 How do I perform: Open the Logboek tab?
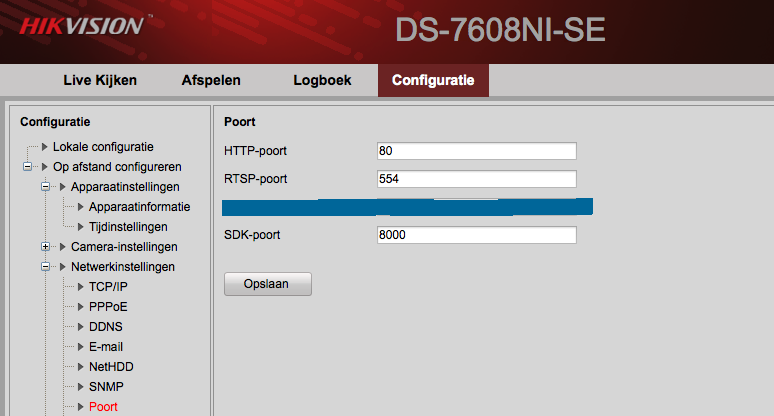tap(322, 80)
